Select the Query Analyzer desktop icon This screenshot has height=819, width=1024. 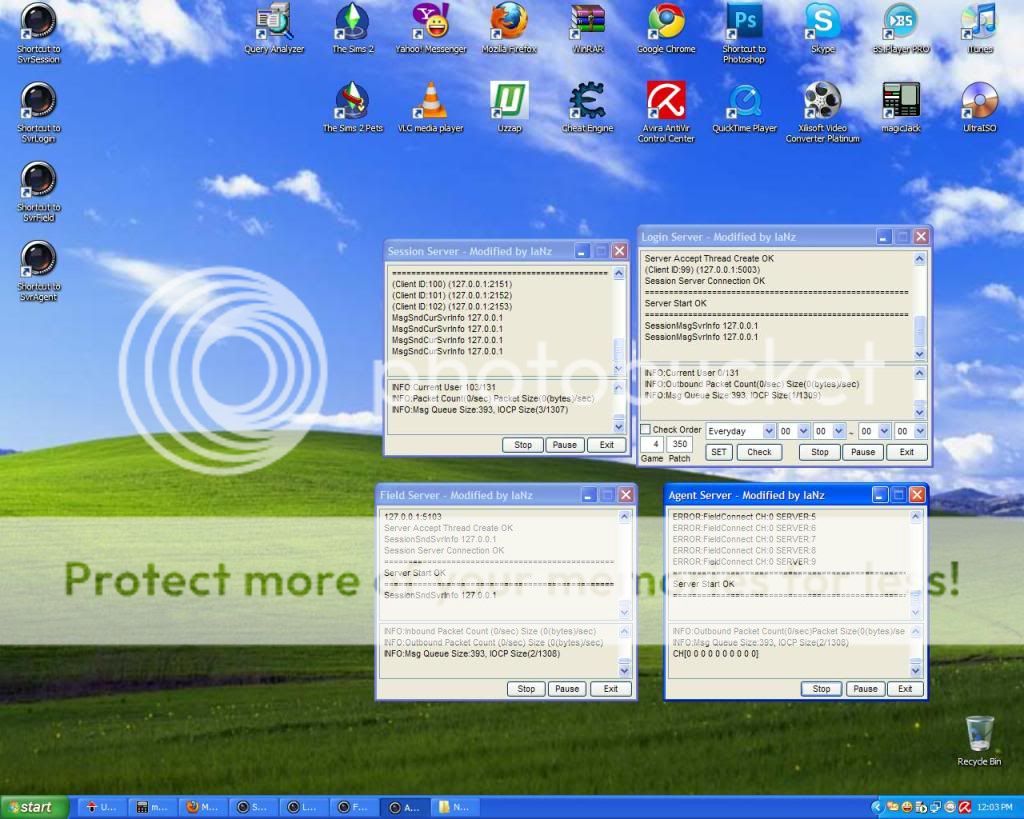(x=274, y=22)
